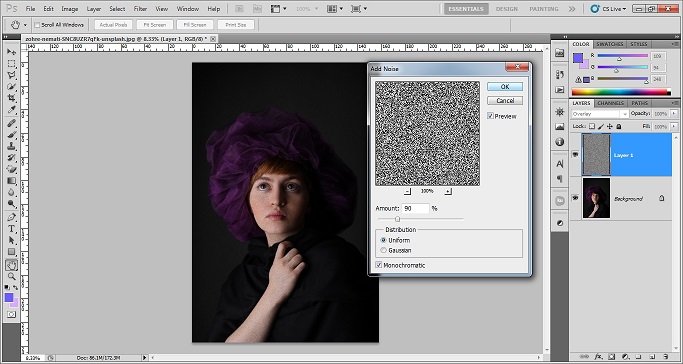Open the Fill slider arrow
This screenshot has width=683, height=364.
(x=674, y=126)
